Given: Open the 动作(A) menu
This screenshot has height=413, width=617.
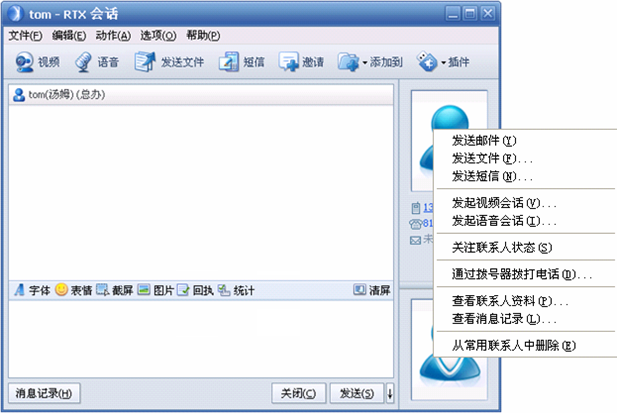Looking at the screenshot, I should 113,36.
